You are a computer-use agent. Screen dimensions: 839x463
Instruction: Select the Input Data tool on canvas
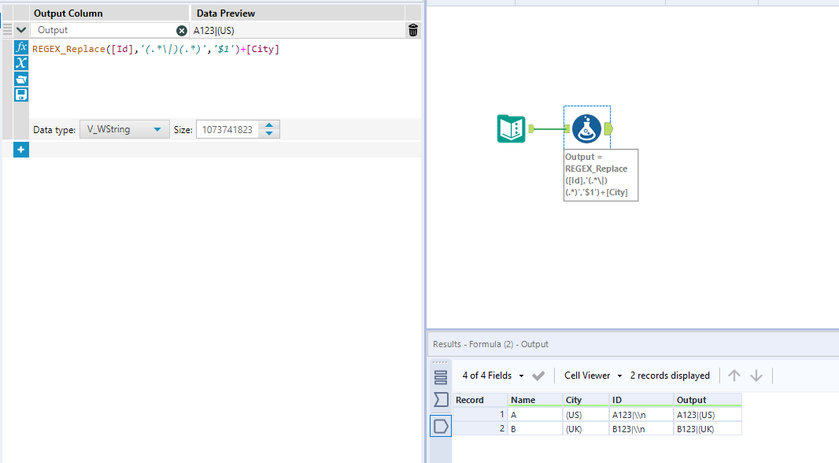(x=511, y=128)
